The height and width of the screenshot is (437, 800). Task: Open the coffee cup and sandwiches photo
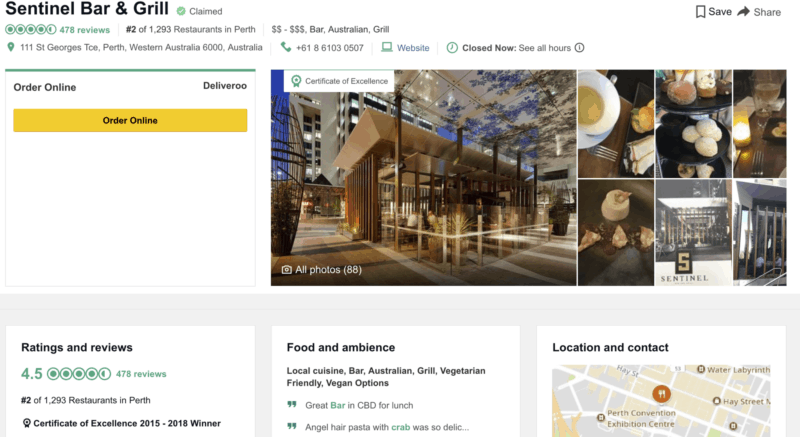(616, 124)
